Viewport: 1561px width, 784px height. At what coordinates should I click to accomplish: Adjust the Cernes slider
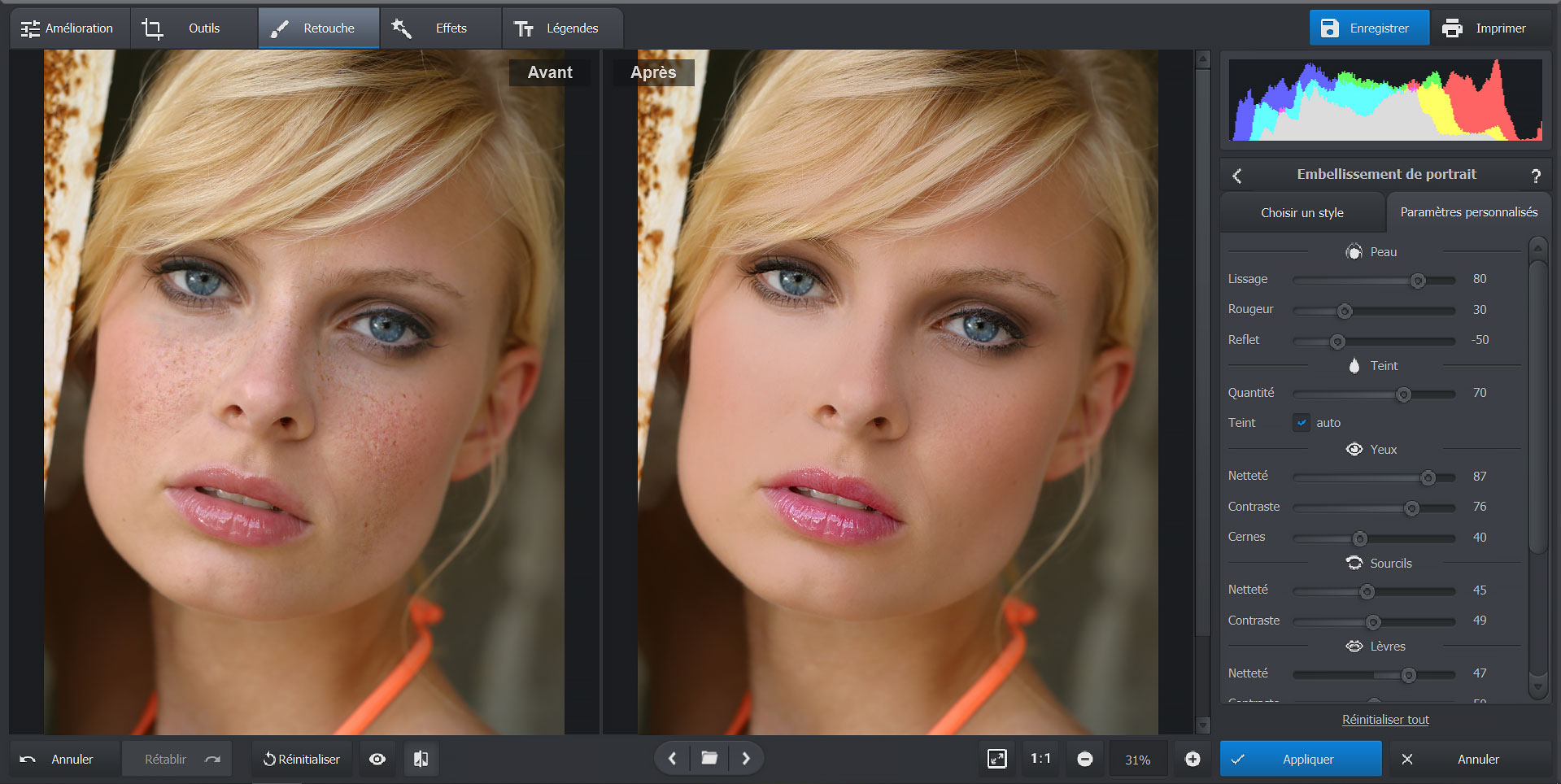1374,538
